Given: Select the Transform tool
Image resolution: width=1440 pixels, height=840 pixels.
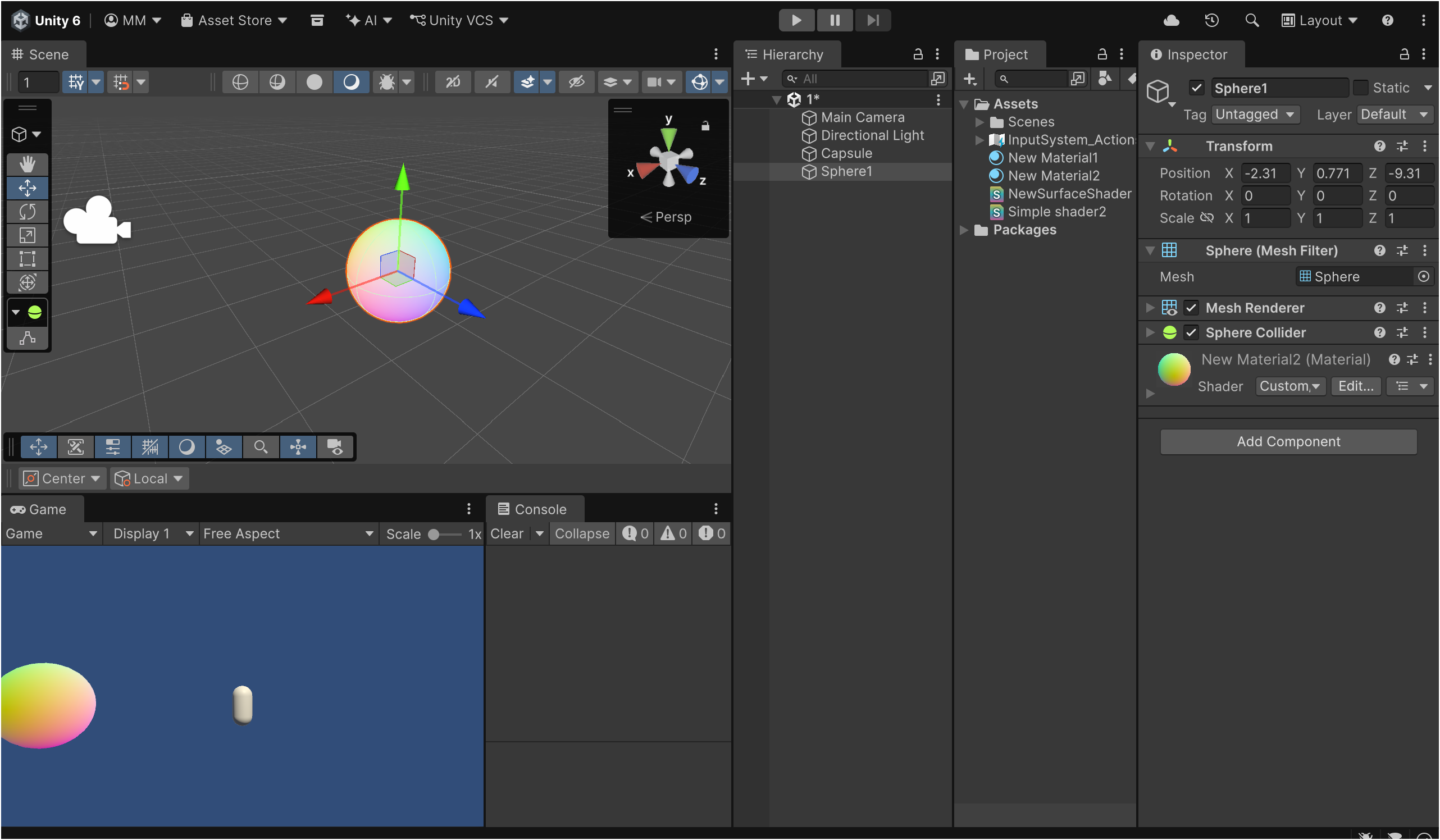Looking at the screenshot, I should click(28, 282).
